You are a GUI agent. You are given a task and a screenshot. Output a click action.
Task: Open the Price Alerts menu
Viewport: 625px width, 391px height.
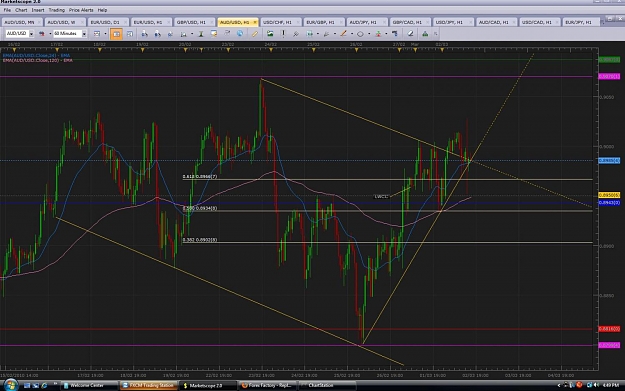81,10
